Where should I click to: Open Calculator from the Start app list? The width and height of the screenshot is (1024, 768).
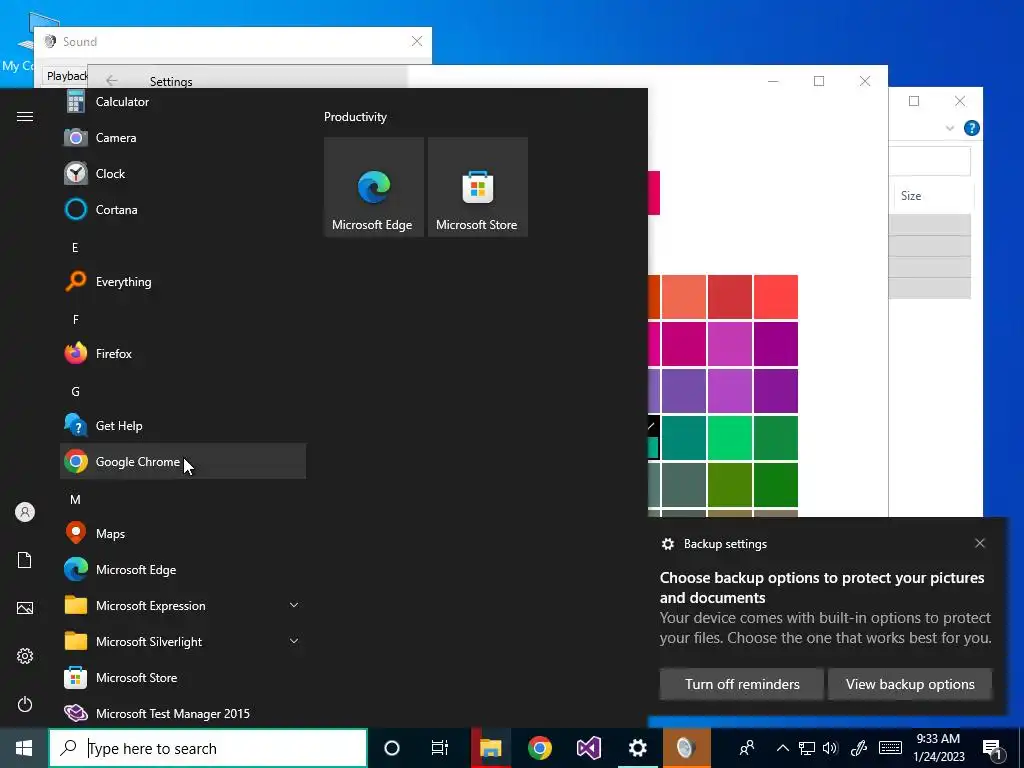(183, 102)
